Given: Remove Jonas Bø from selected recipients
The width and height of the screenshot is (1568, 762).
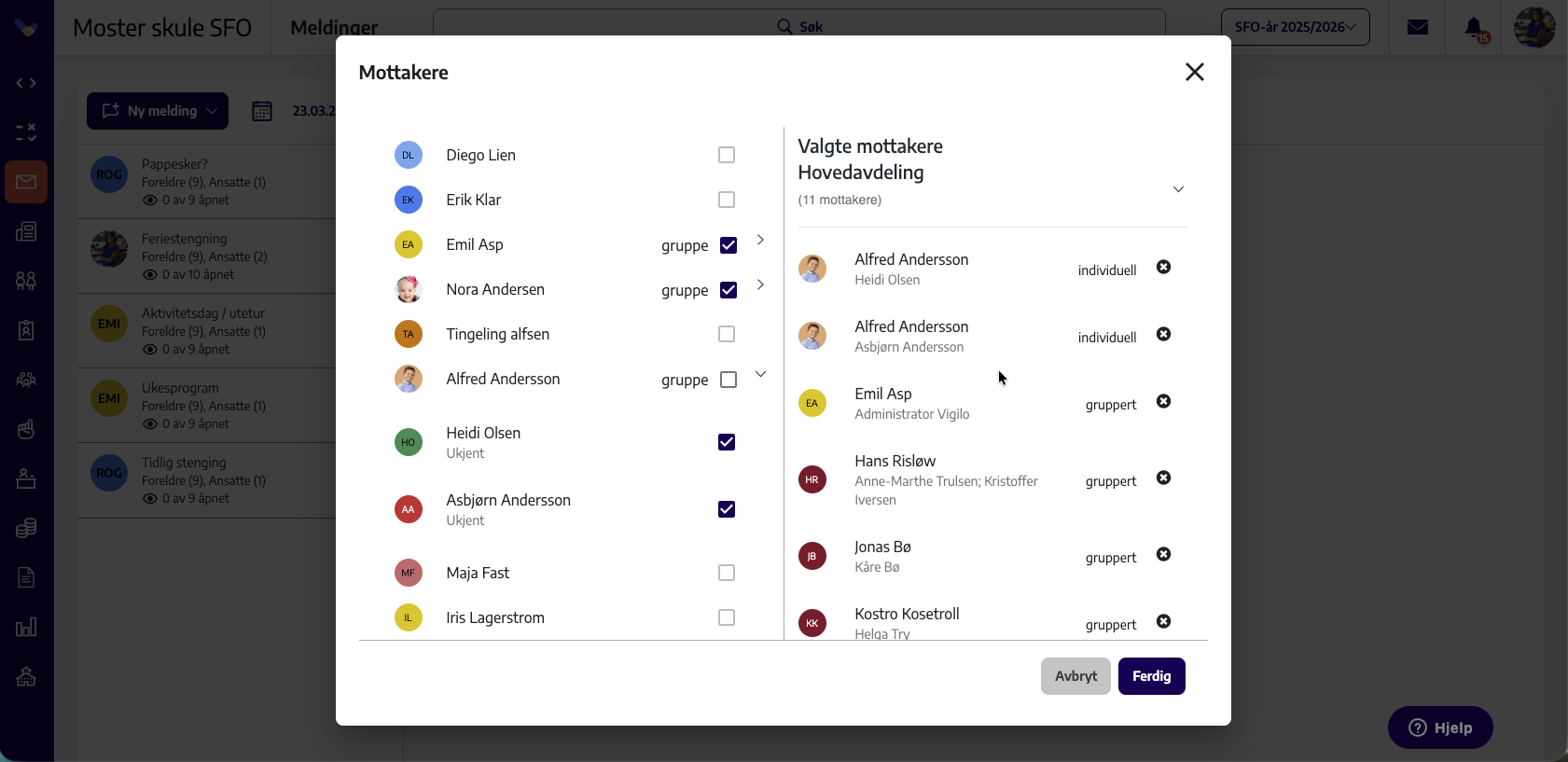Looking at the screenshot, I should (x=1163, y=554).
